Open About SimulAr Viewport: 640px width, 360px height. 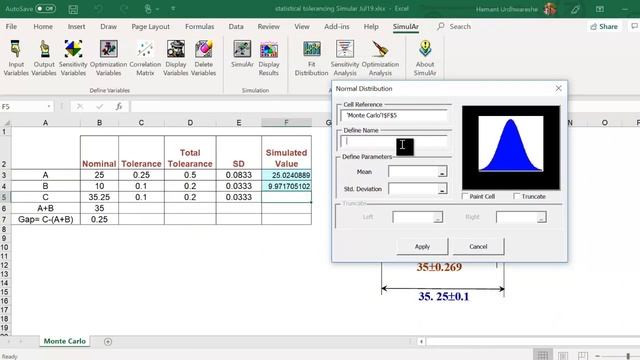[x=425, y=58]
